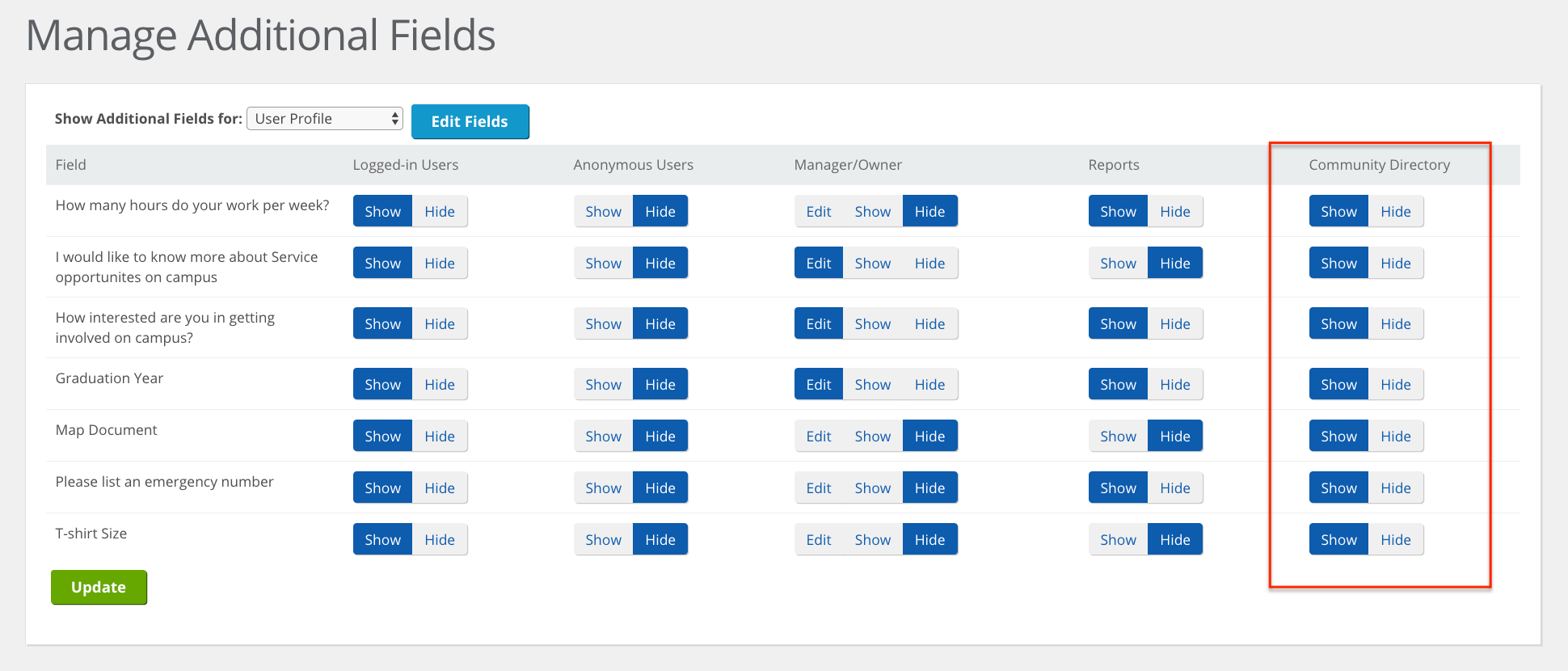Image resolution: width=1568 pixels, height=671 pixels.
Task: Hide Graduation Year in Community Directory
Action: pyautogui.click(x=1396, y=384)
